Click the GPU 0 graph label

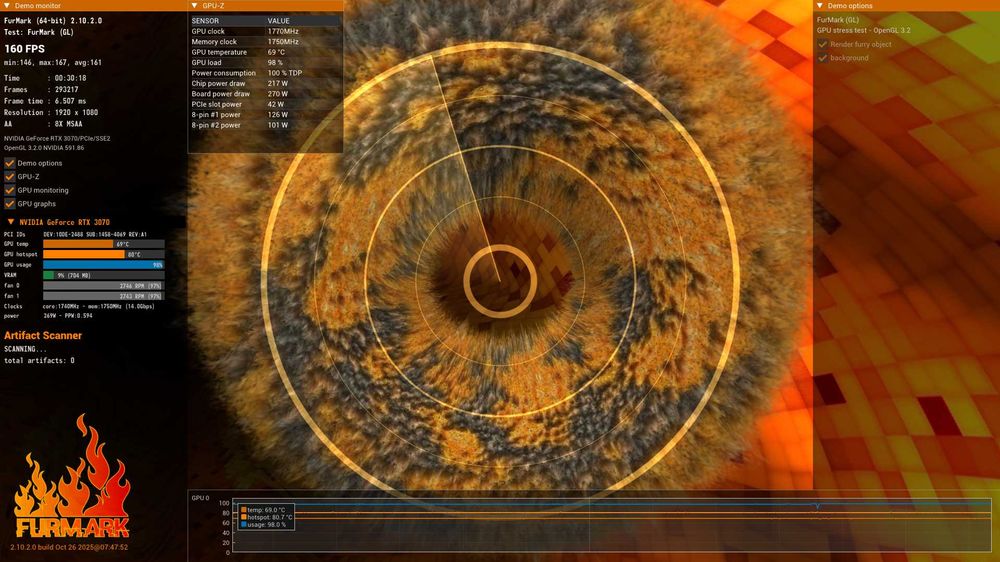click(200, 498)
